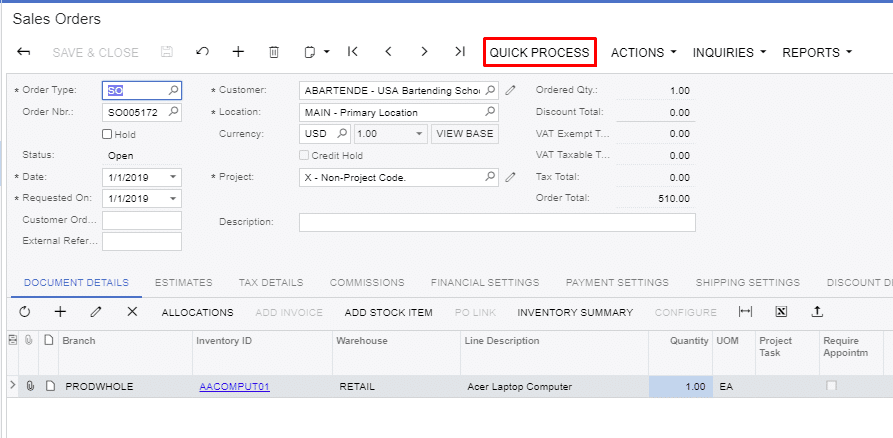The image size is (893, 438).
Task: Open Project lookup magnifier
Action: click(x=490, y=177)
